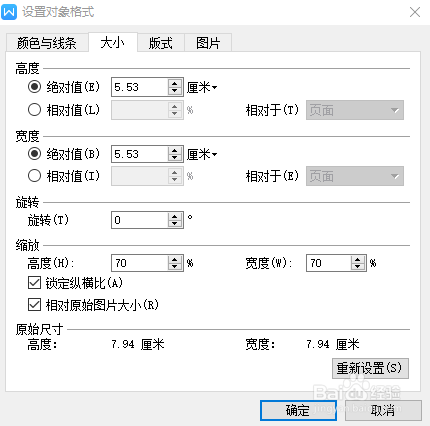Increase absolute height with up spinner arrow

click(x=175, y=84)
